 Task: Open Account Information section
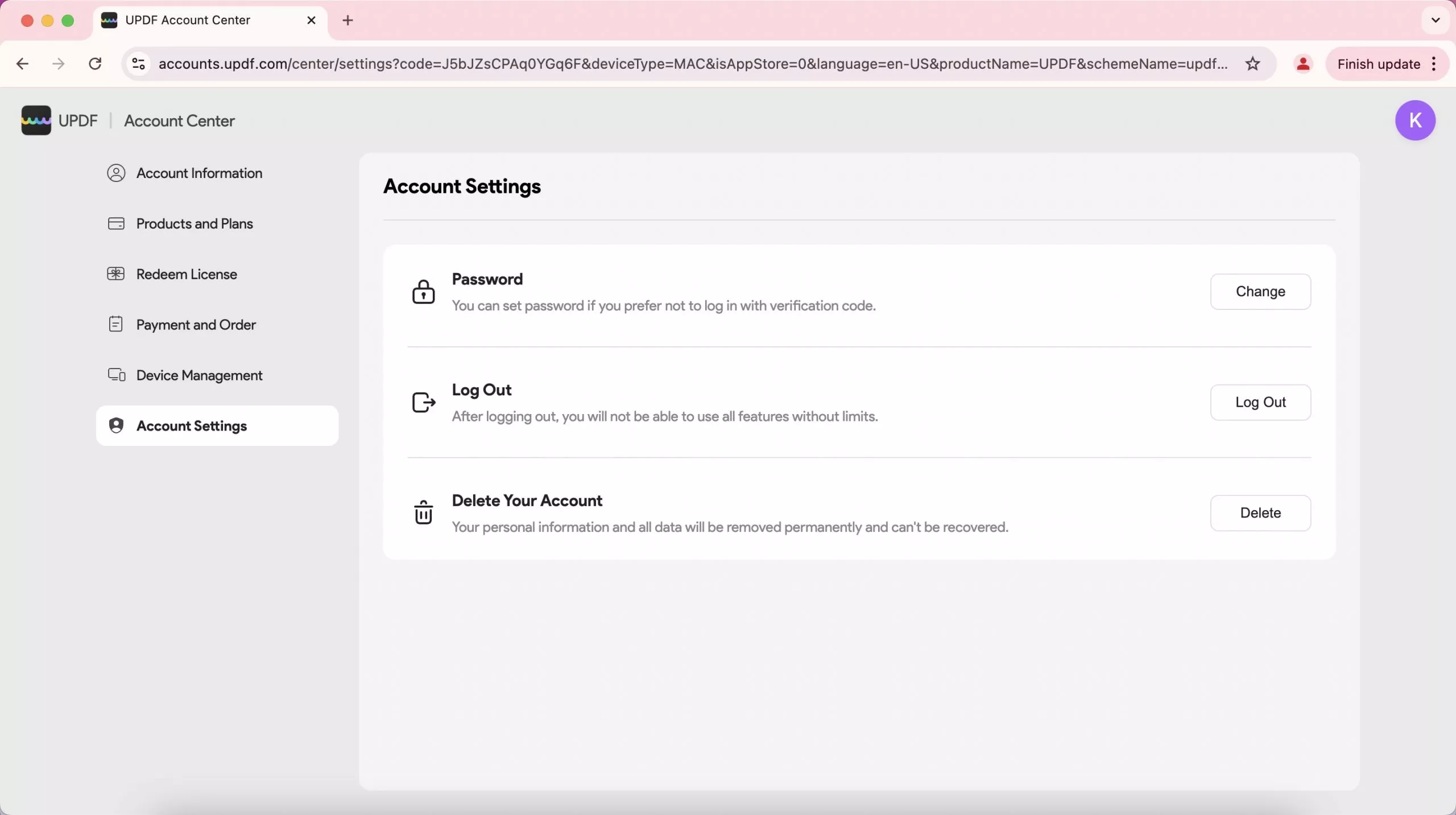pyautogui.click(x=198, y=173)
